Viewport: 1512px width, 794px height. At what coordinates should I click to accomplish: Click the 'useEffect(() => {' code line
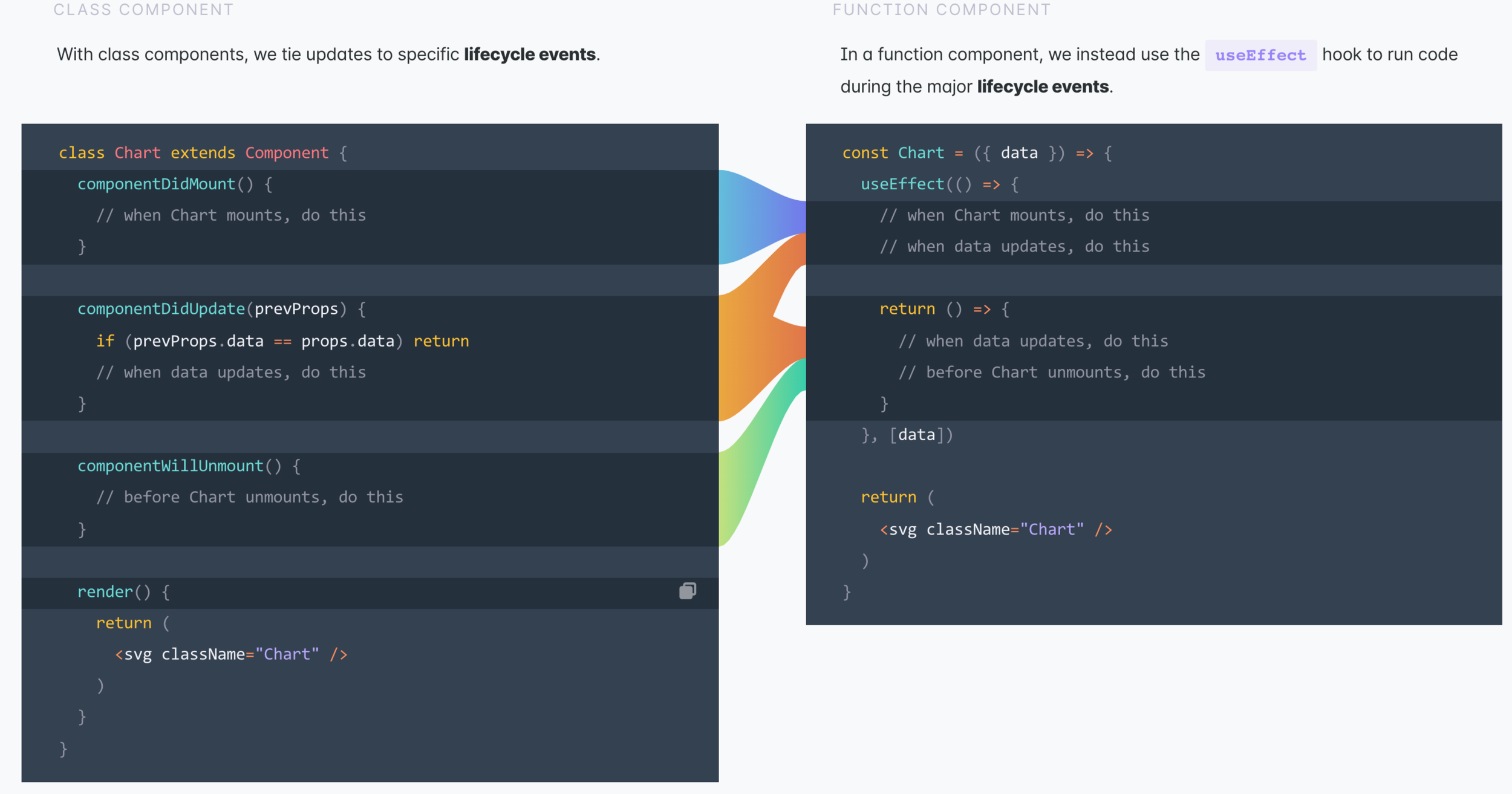[939, 184]
